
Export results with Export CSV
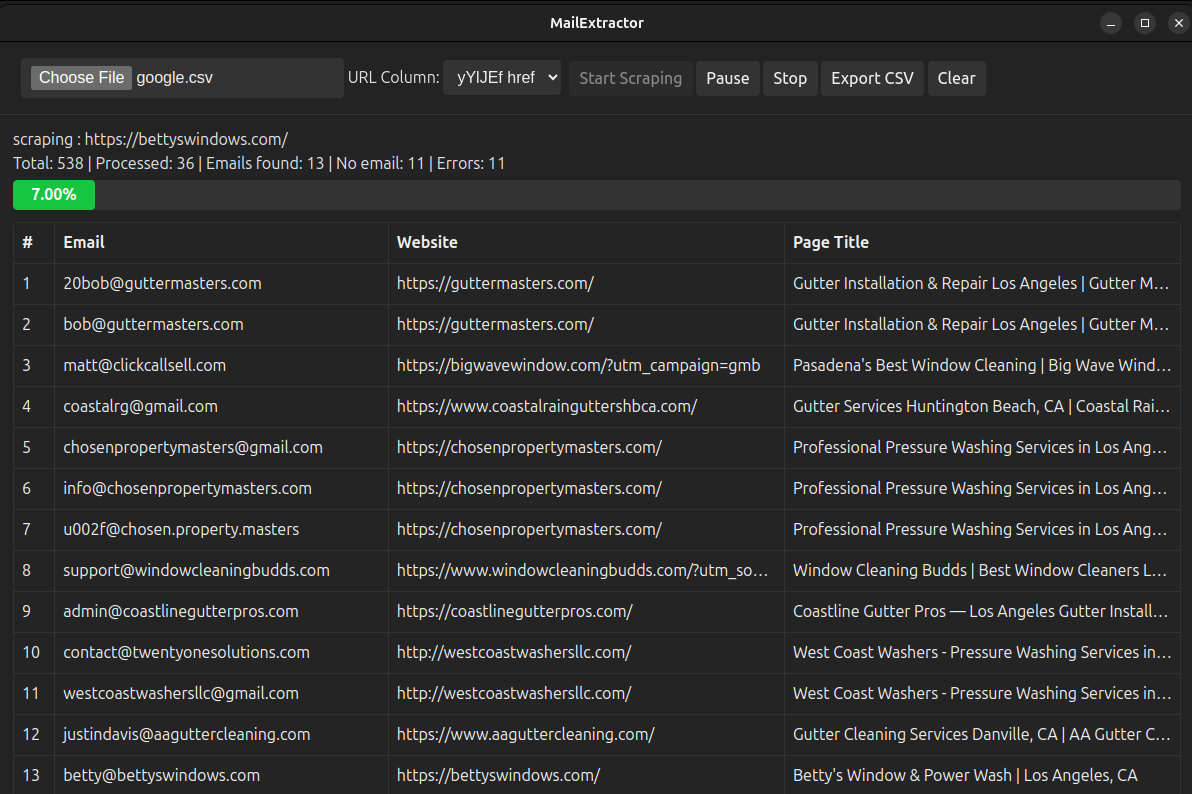point(872,78)
